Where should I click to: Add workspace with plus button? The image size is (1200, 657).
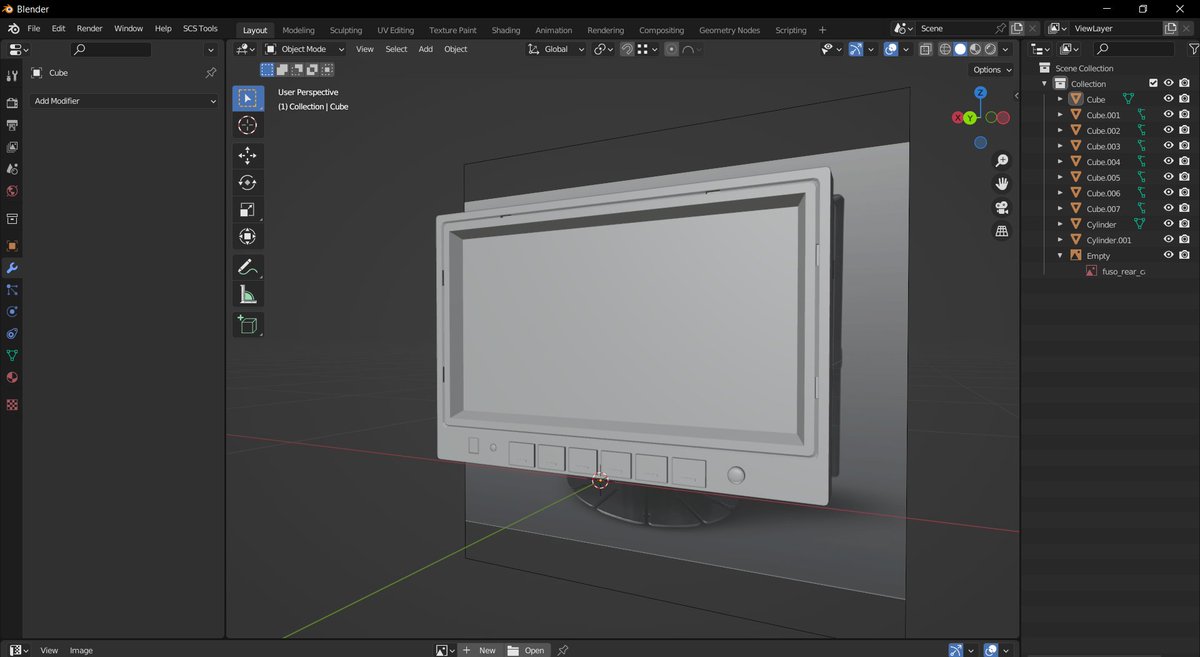point(822,30)
